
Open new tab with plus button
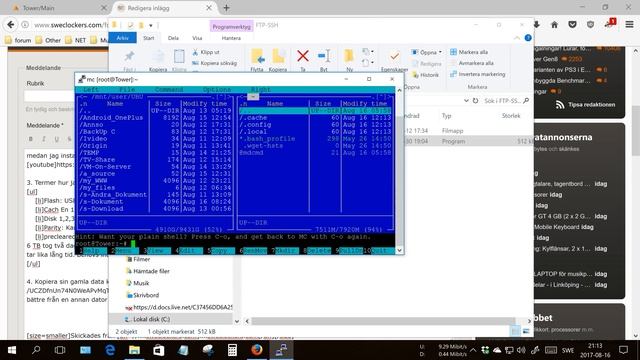pos(227,8)
